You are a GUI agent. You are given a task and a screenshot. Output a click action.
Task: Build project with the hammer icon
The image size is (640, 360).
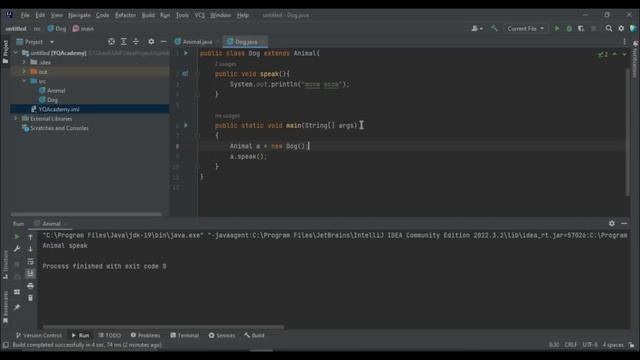tap(494, 29)
